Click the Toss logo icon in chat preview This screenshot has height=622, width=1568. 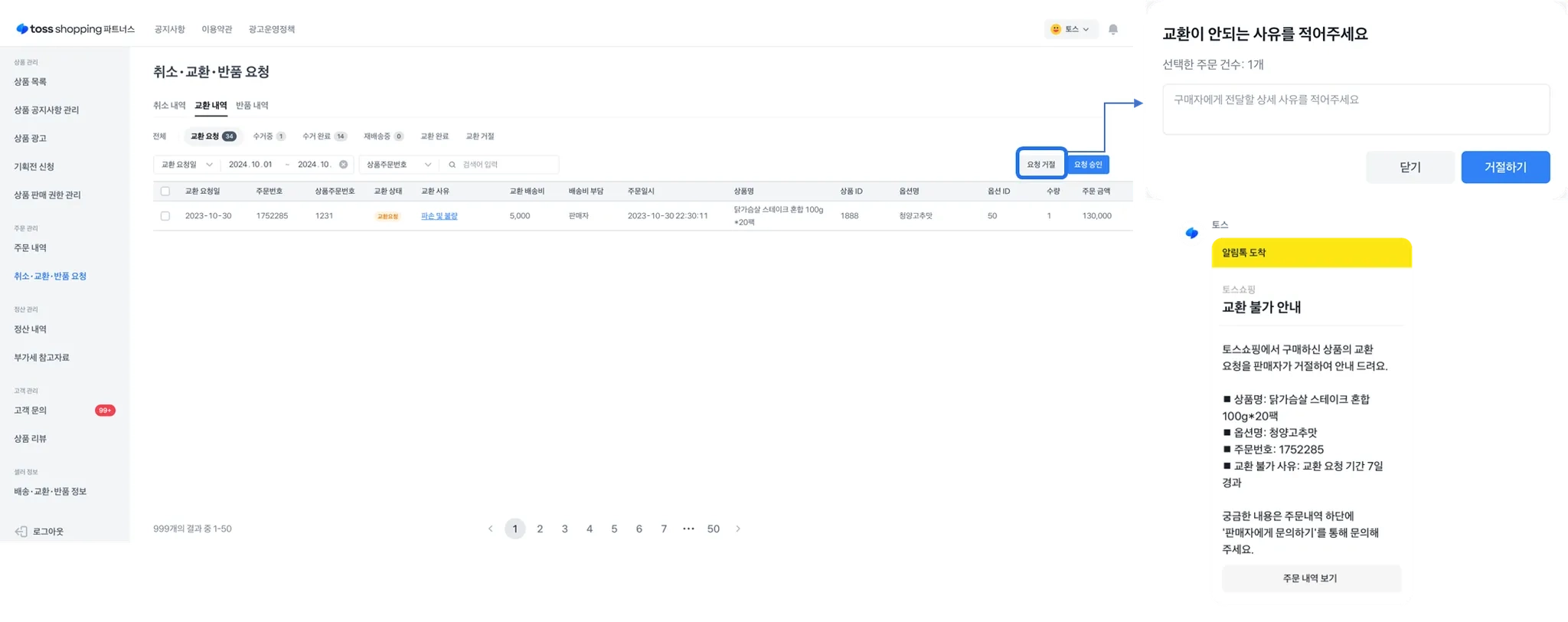(x=1192, y=233)
